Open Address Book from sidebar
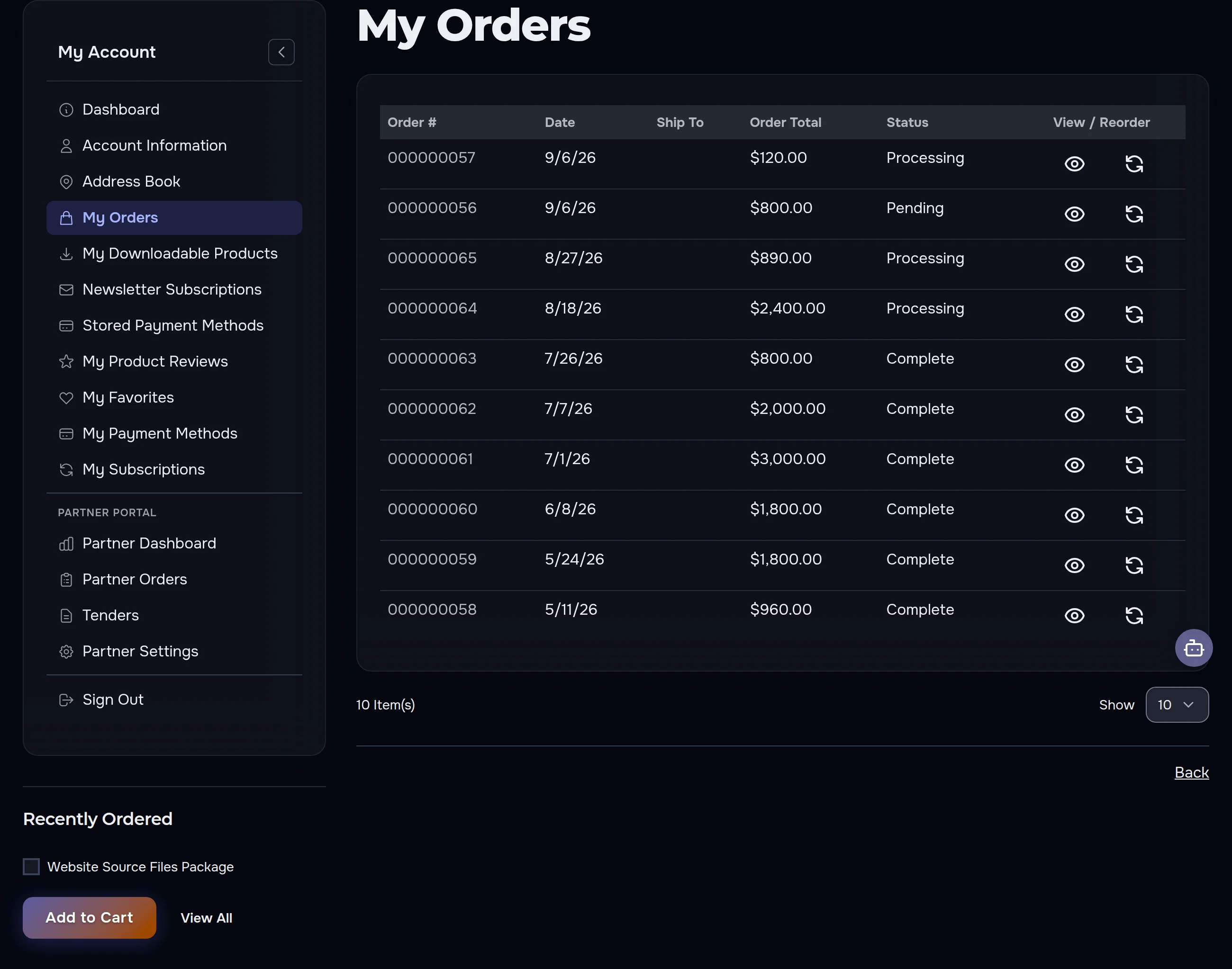The width and height of the screenshot is (1232, 969). pyautogui.click(x=173, y=181)
